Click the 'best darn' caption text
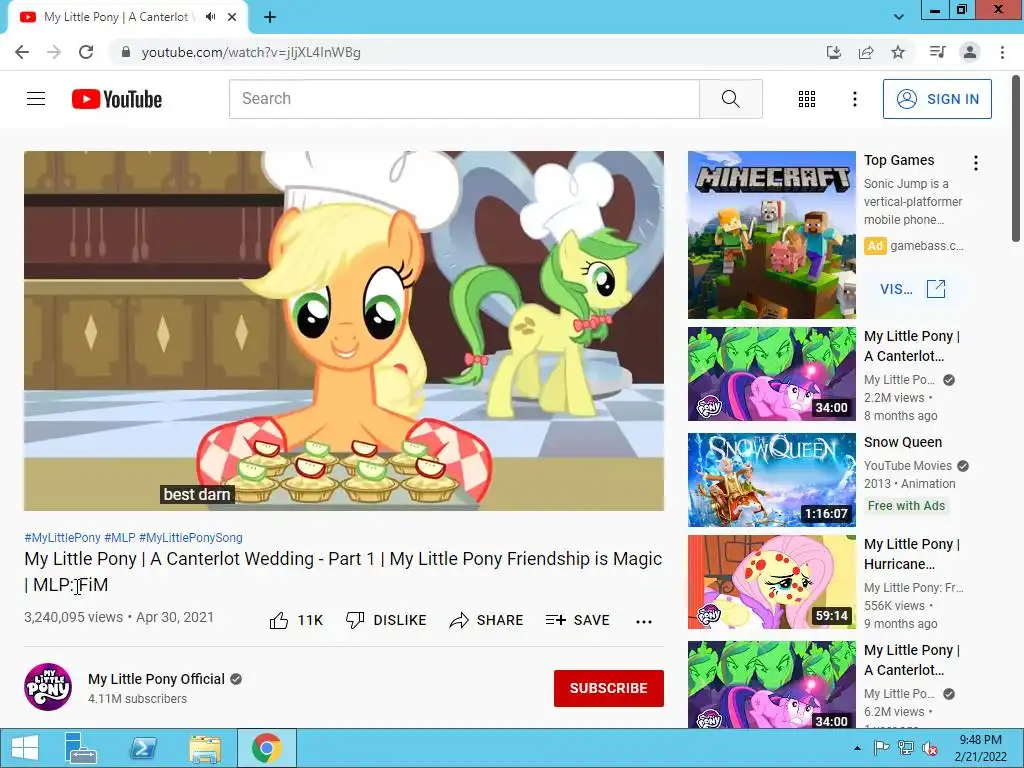 197,494
